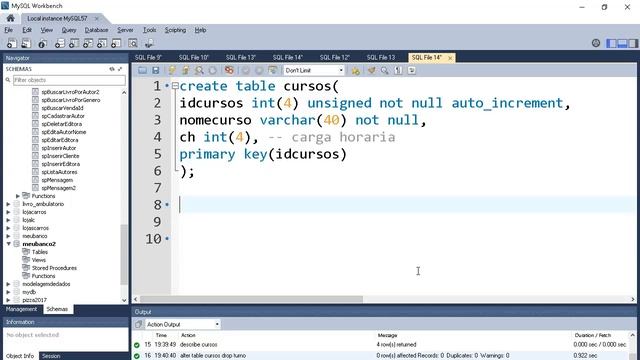This screenshot has width=640, height=360.
Task: Toggle word wrapping in the editor
Action: click(x=412, y=70)
